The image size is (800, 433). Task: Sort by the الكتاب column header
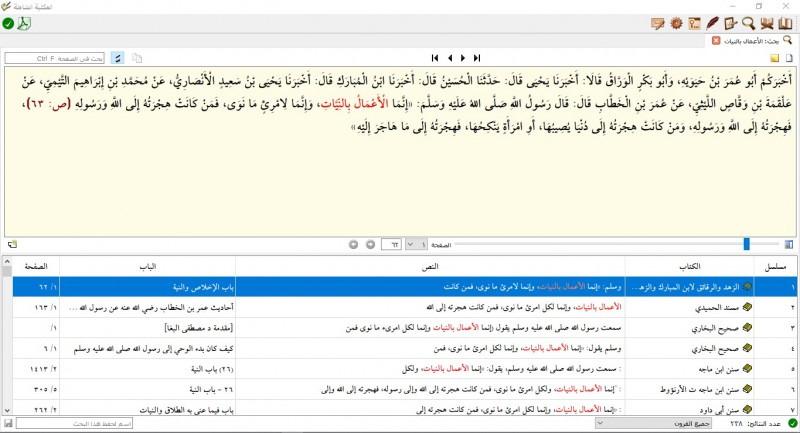point(690,267)
